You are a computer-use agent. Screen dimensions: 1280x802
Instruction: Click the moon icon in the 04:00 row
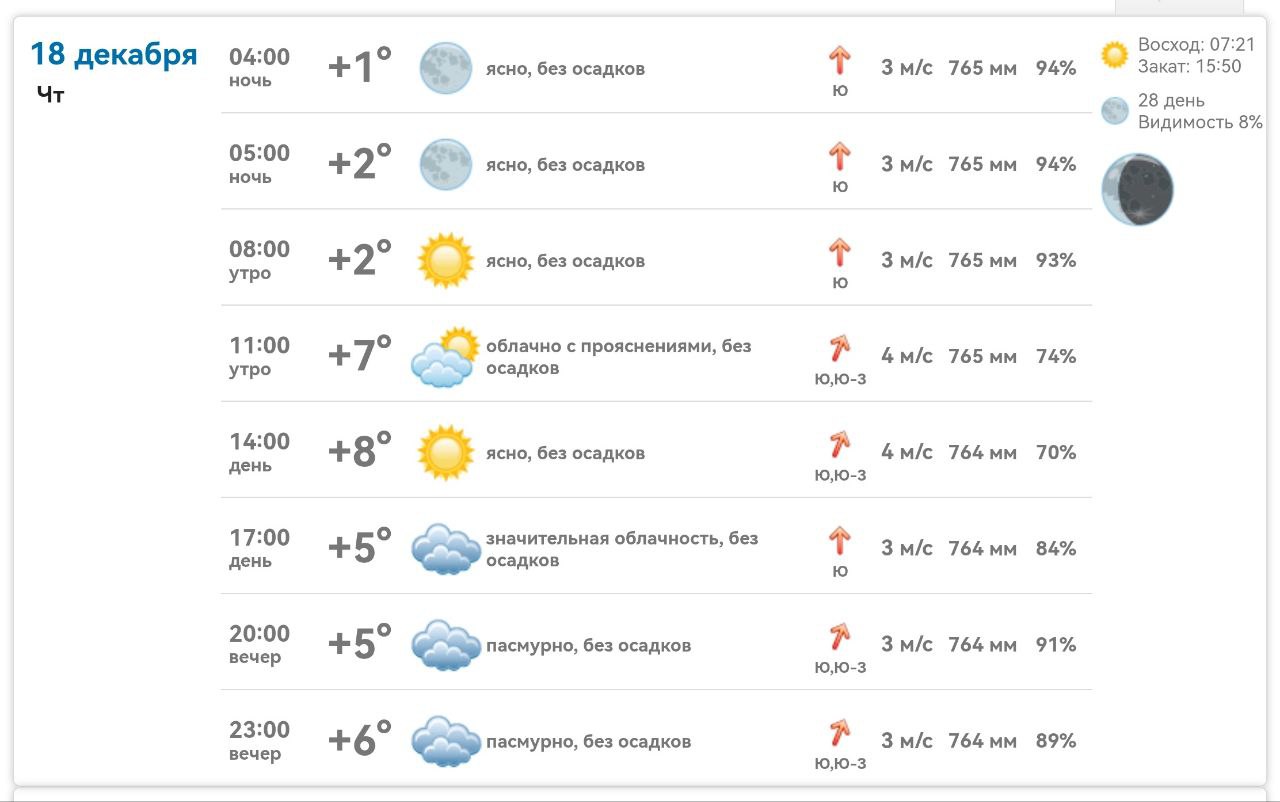click(445, 68)
